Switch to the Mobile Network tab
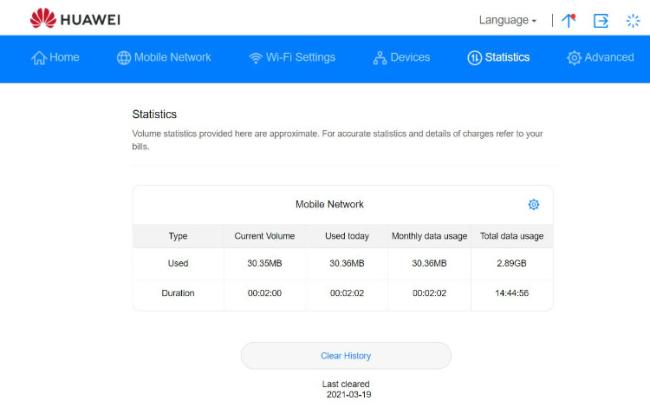 pyautogui.click(x=164, y=58)
